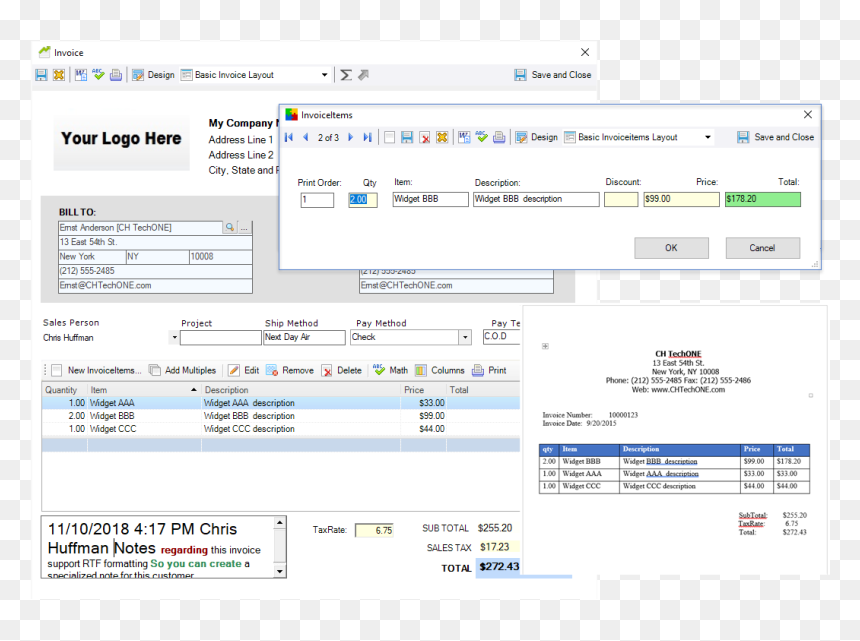Click the printer icon in InvoiceItems toolbar
The height and width of the screenshot is (641, 860).
(x=499, y=137)
